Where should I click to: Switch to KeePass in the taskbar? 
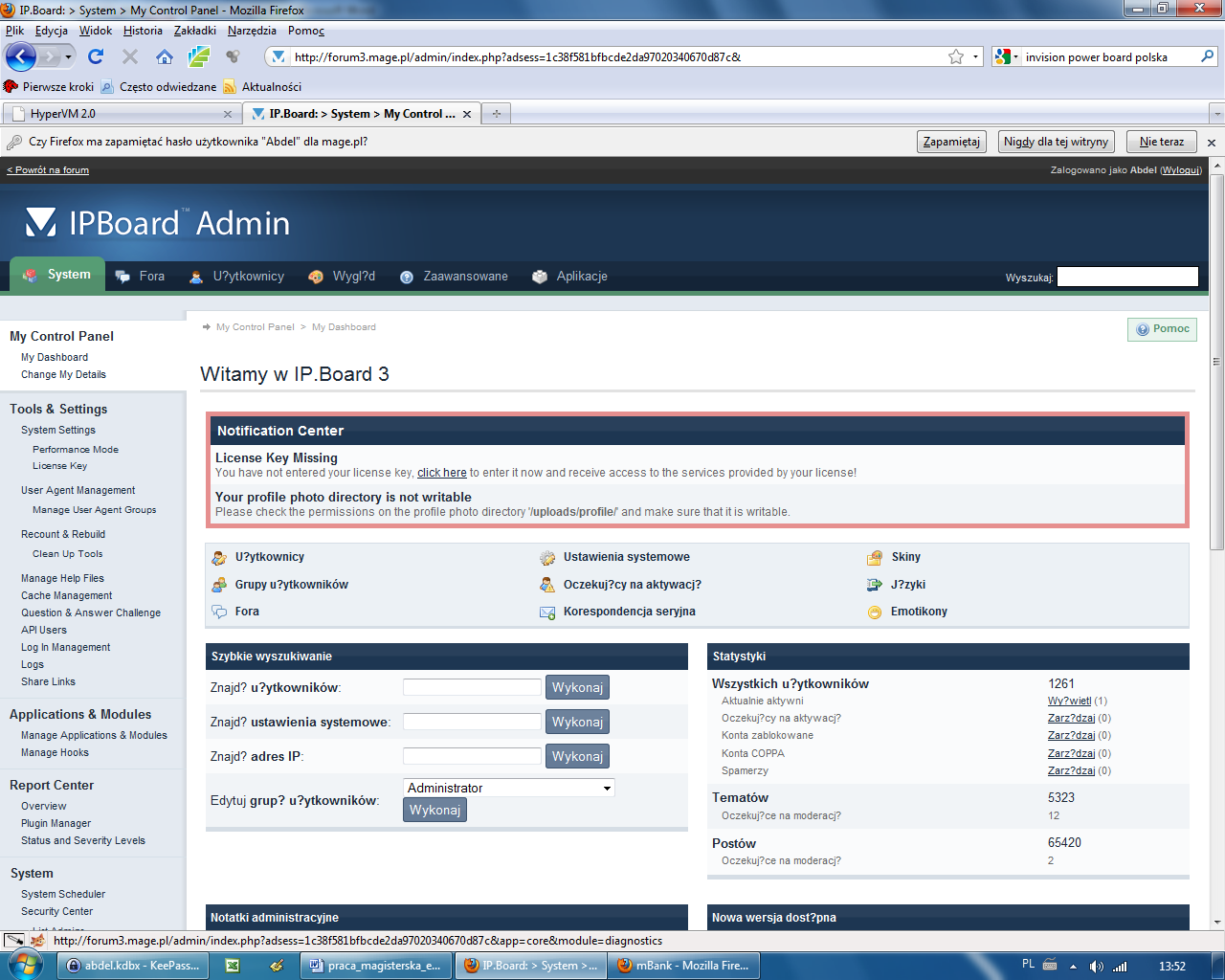pyautogui.click(x=132, y=966)
